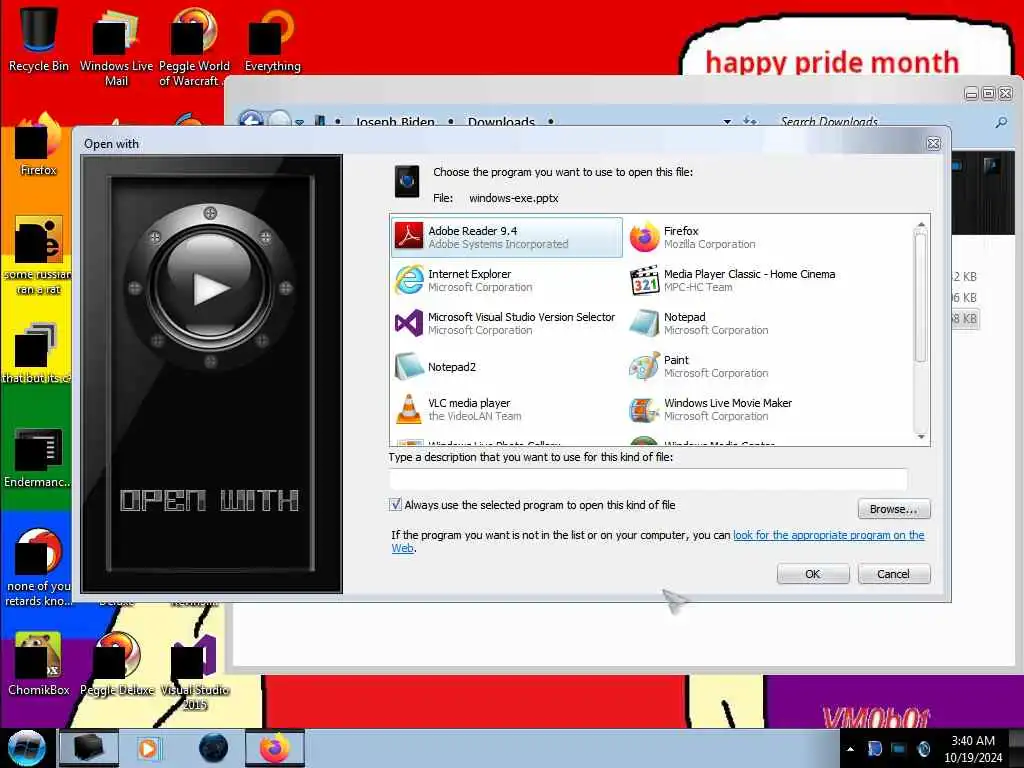The image size is (1024, 768).
Task: Click the Everything desktop icon
Action: [x=272, y=39]
